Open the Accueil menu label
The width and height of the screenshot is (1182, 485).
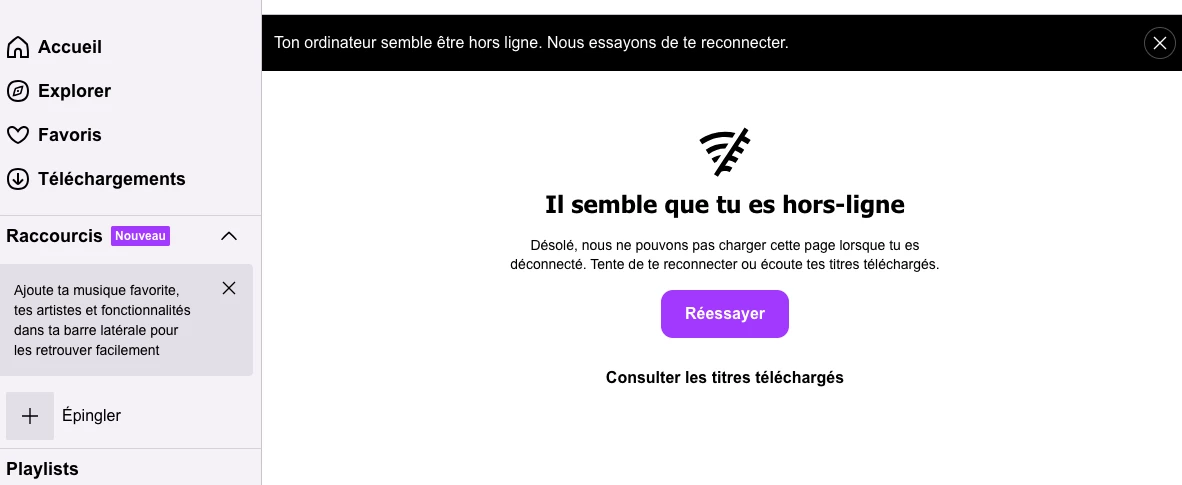pyautogui.click(x=70, y=47)
